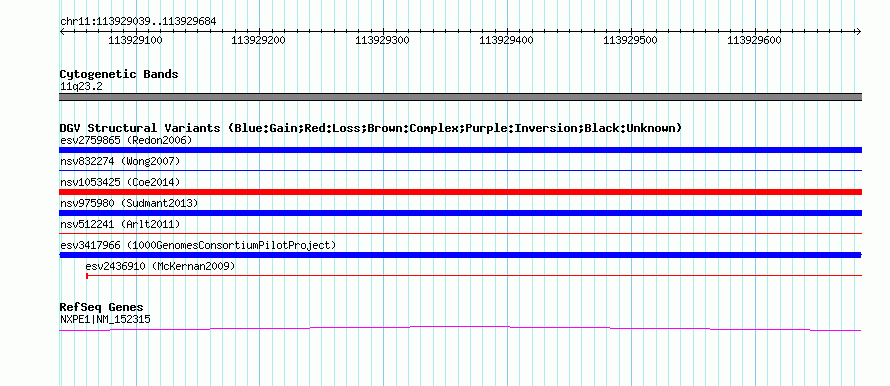Click ruler position 113929400
This screenshot has height=386, width=890.
pyautogui.click(x=506, y=41)
